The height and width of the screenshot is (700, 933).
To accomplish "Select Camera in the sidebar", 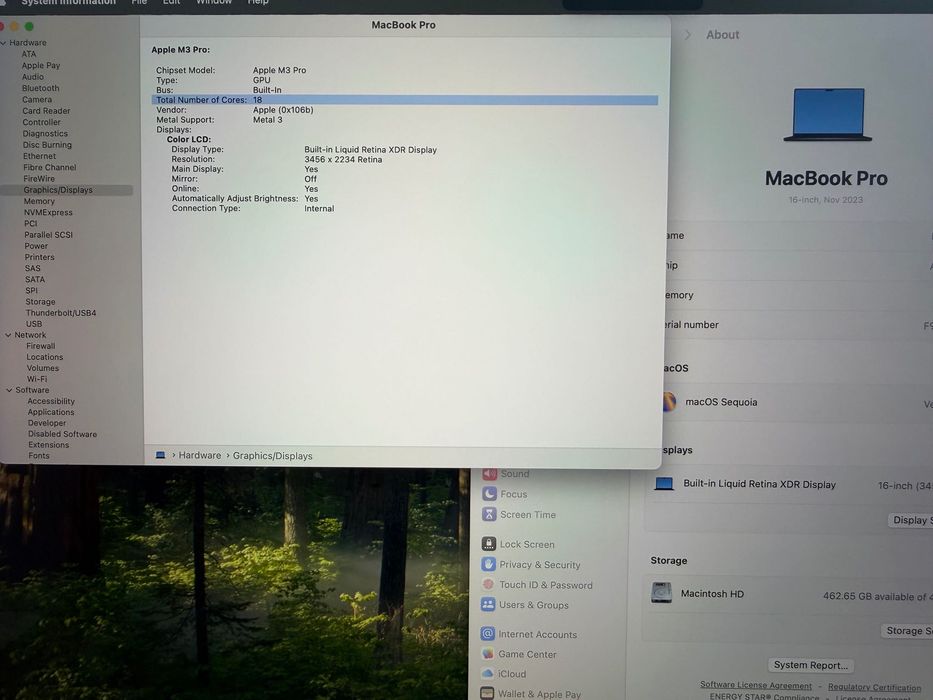I will 37,99.
